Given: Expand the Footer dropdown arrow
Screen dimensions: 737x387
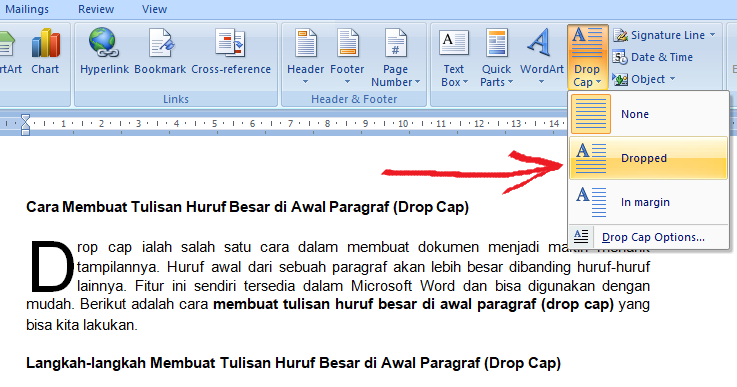Looking at the screenshot, I should (347, 82).
